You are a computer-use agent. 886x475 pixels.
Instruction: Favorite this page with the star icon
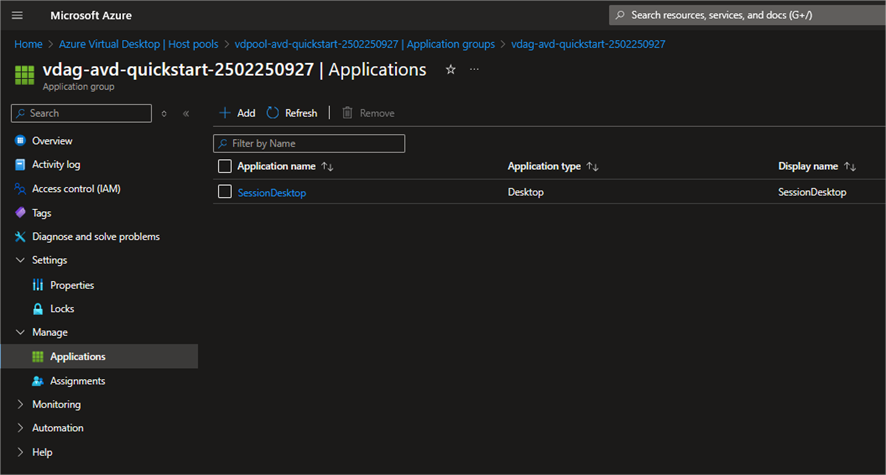[x=450, y=69]
